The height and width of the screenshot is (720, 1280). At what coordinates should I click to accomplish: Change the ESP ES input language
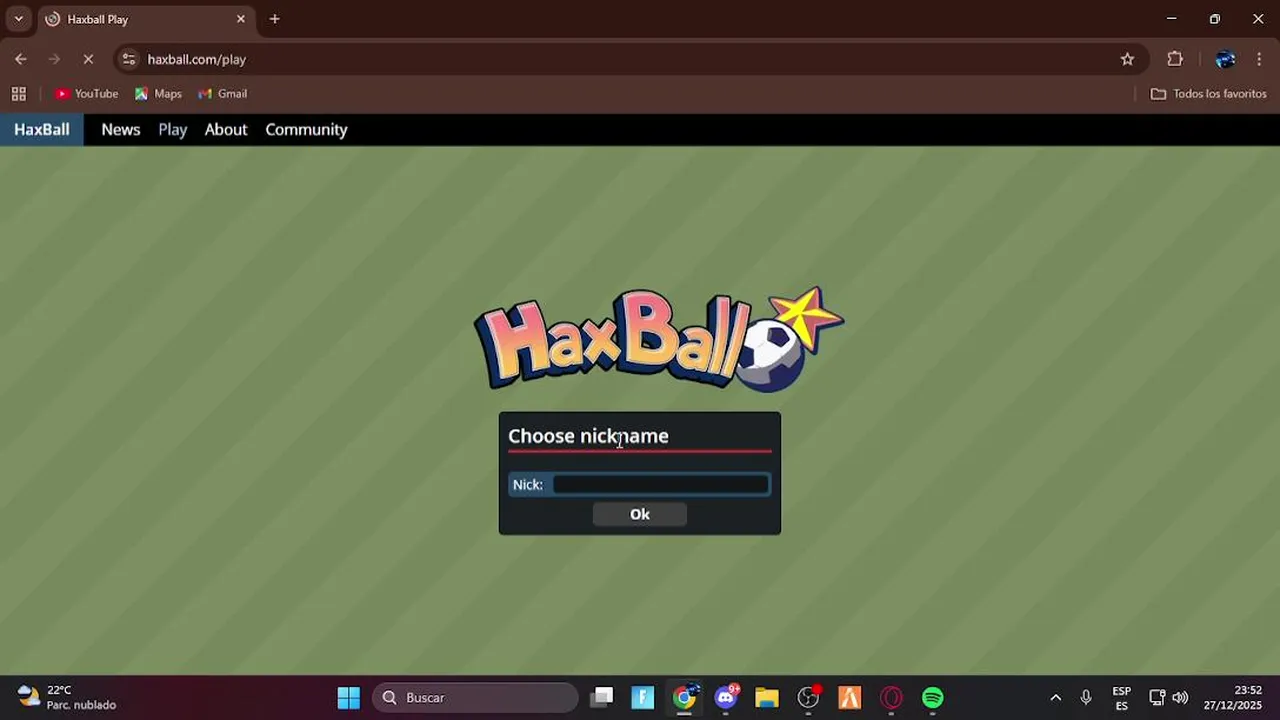pos(1122,698)
